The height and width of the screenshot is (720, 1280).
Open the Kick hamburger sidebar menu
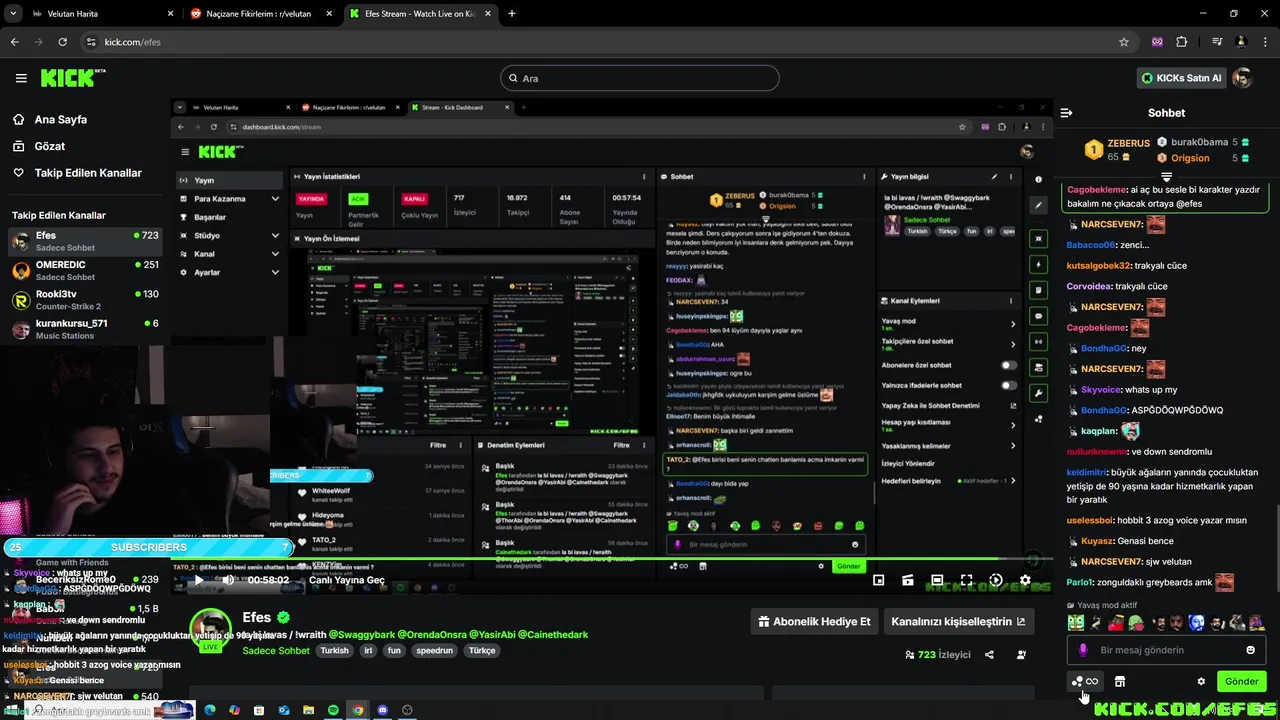(x=21, y=78)
